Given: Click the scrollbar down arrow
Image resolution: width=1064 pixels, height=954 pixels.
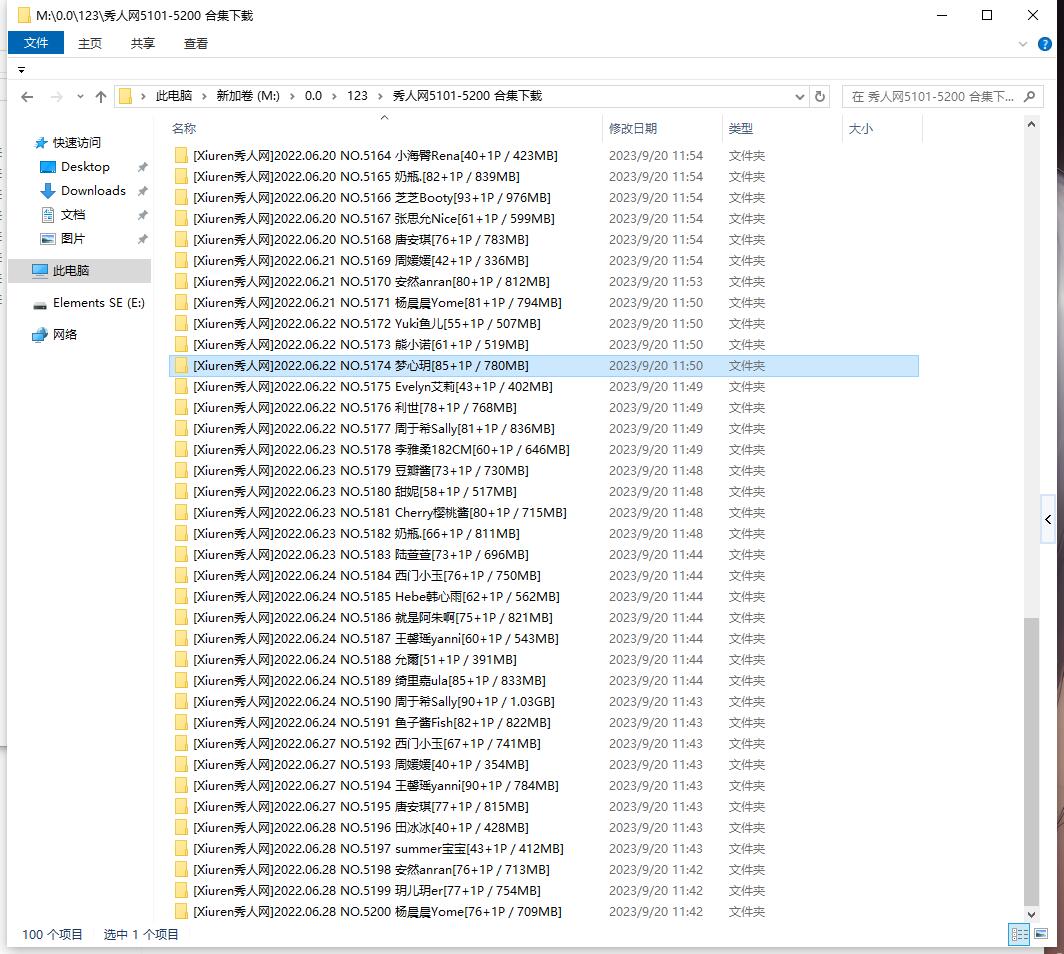Looking at the screenshot, I should point(1031,914).
